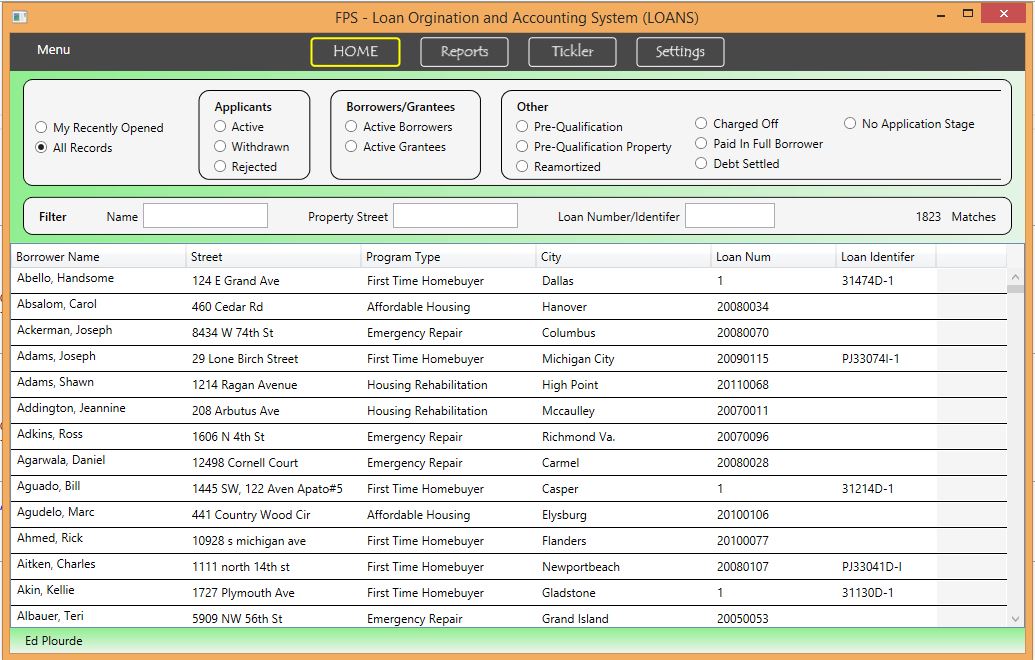Viewport: 1035px width, 660px height.
Task: Click the Name filter text box
Action: (x=205, y=216)
